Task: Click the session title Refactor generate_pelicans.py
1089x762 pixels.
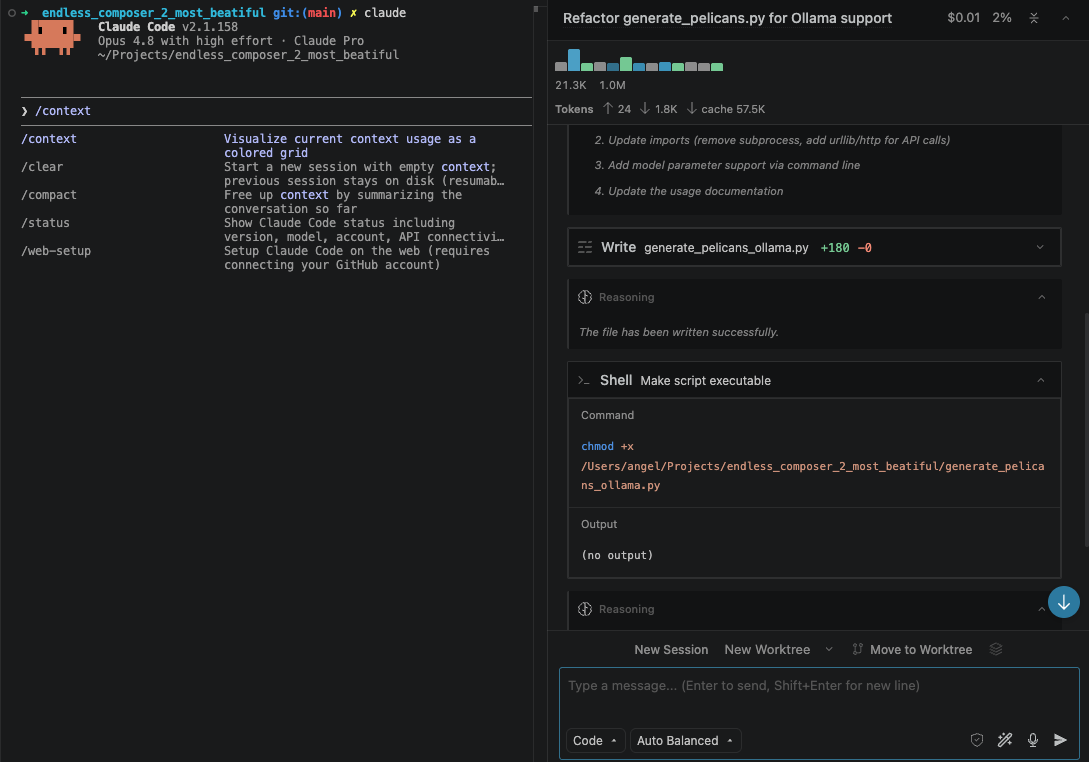Action: click(727, 18)
